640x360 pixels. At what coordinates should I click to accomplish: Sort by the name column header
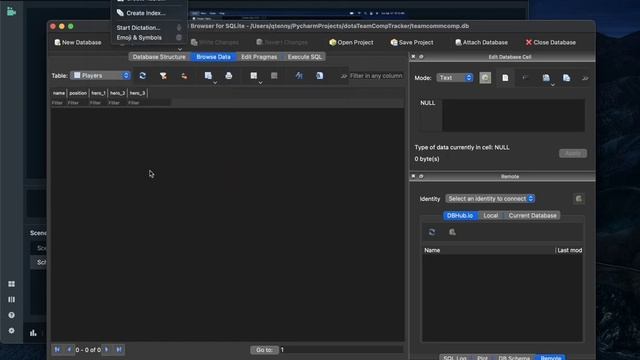point(59,93)
